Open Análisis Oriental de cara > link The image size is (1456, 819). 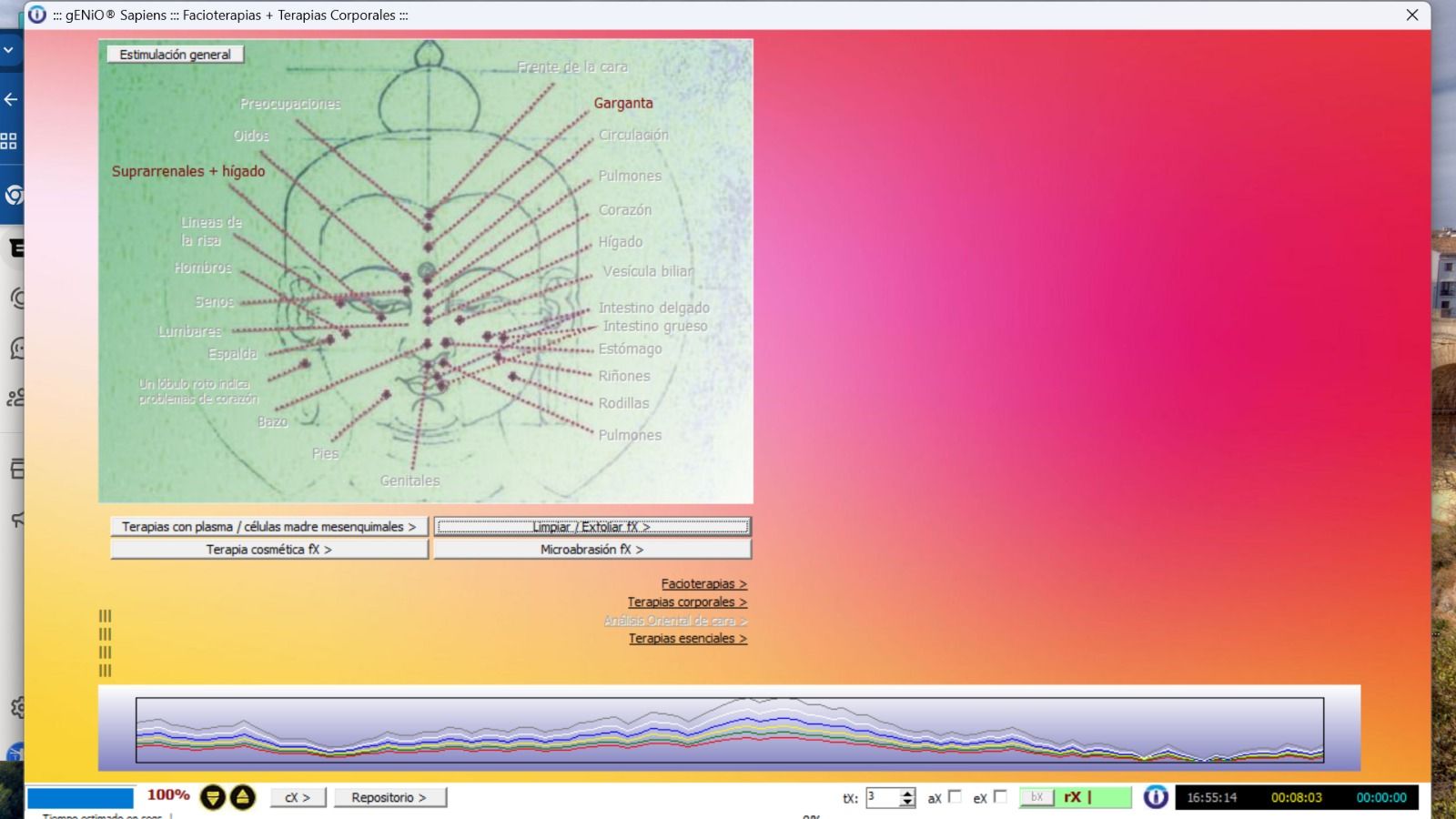675,621
